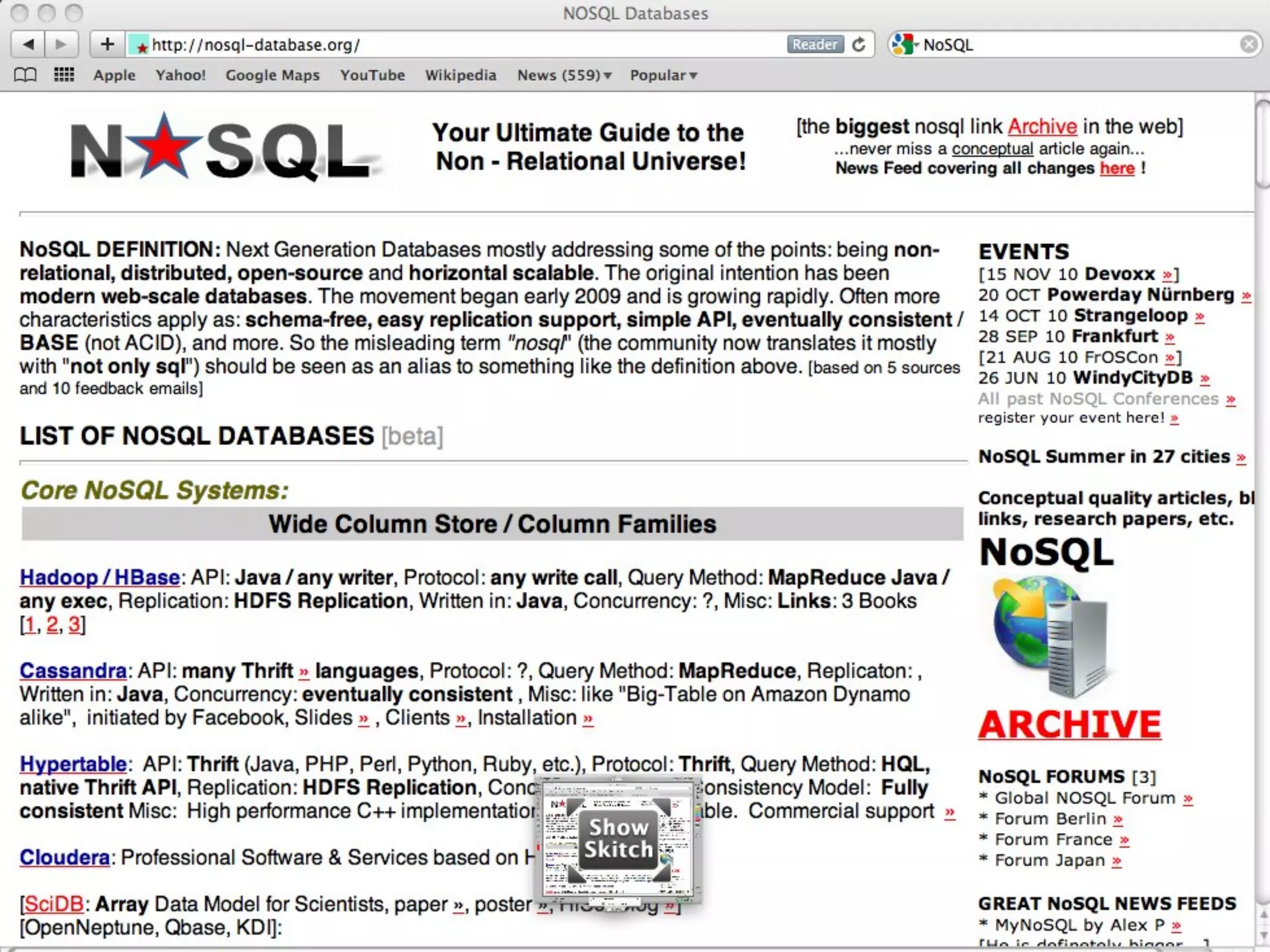Image resolution: width=1270 pixels, height=952 pixels.
Task: Click the Google search engine icon
Action: [x=904, y=45]
